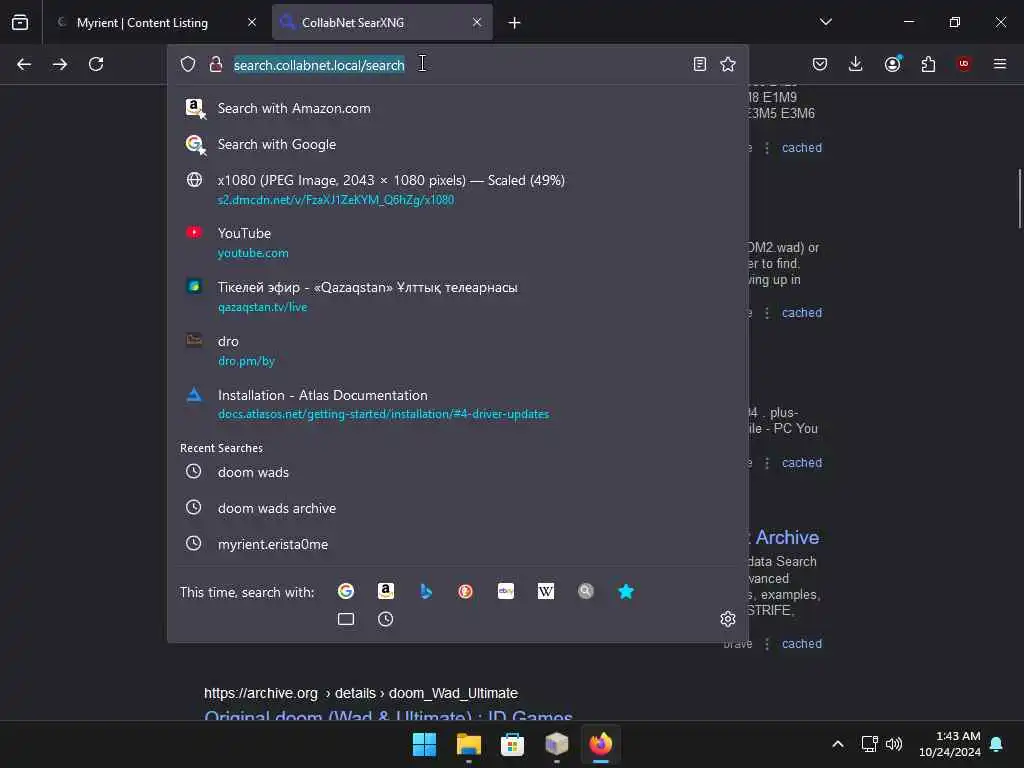Screen dimensions: 1024x768
Task: Open tracking protection shield
Action: coord(188,64)
